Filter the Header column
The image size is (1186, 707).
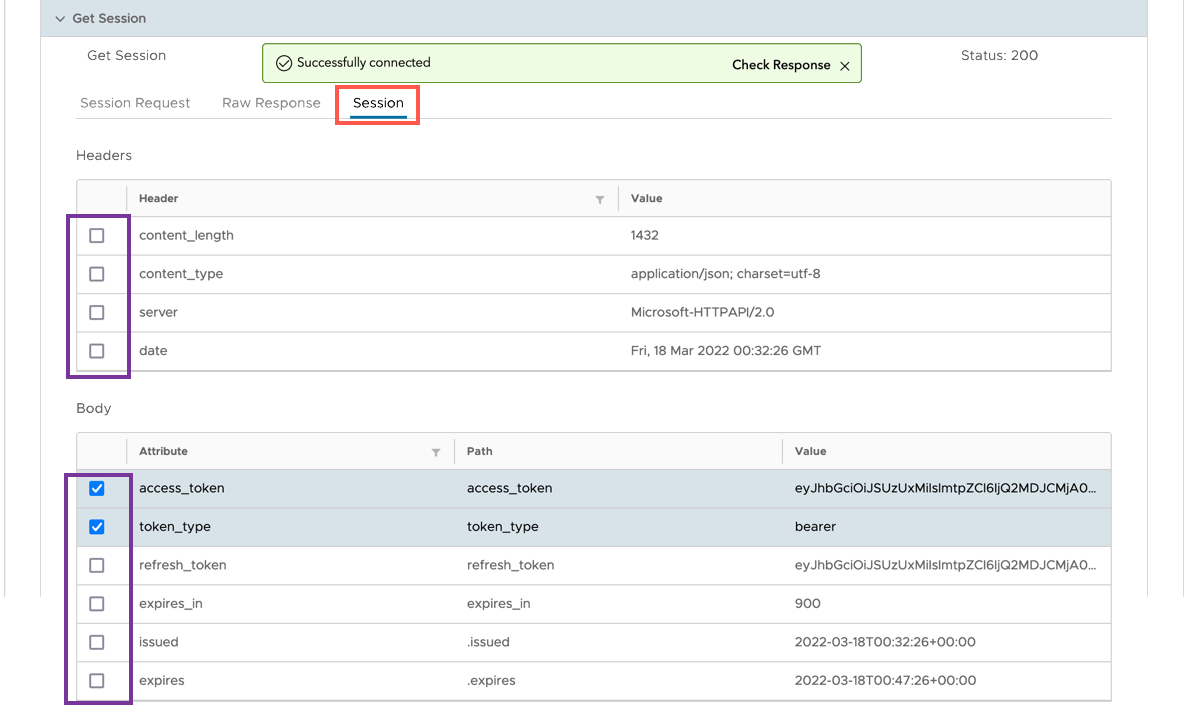[x=600, y=200]
